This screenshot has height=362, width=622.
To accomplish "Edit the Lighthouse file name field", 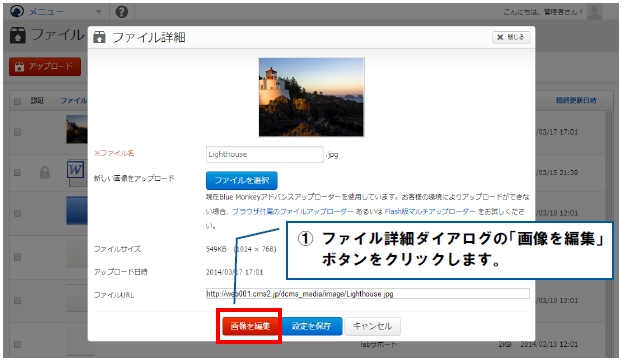I will [265, 154].
